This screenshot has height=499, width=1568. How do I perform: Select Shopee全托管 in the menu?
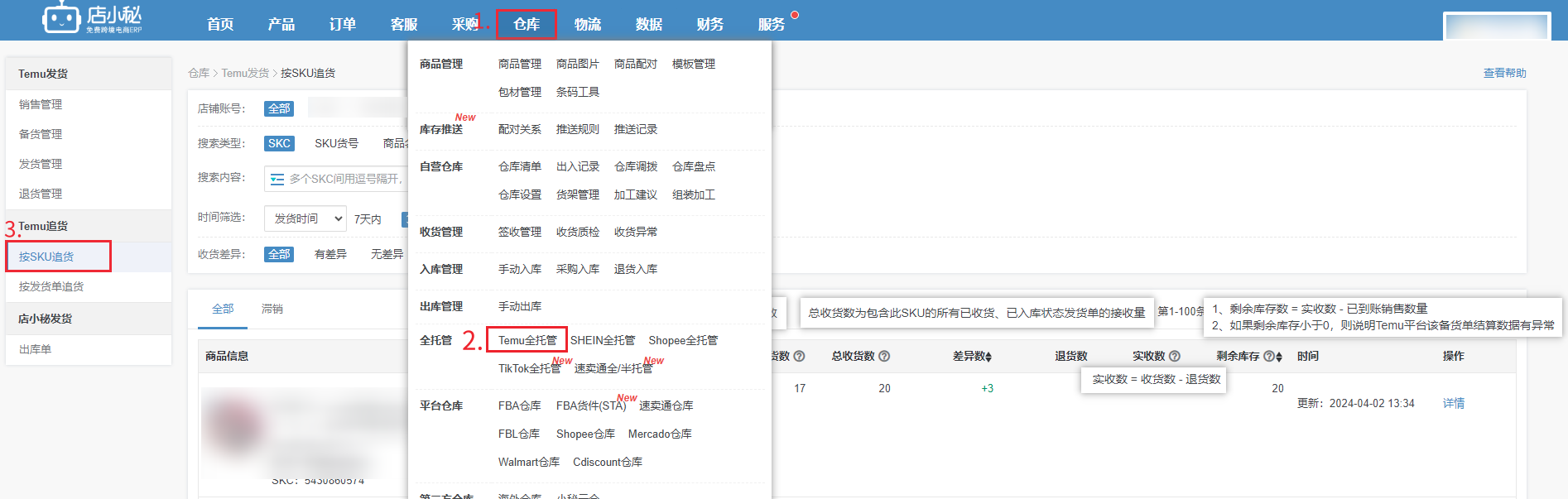click(683, 340)
